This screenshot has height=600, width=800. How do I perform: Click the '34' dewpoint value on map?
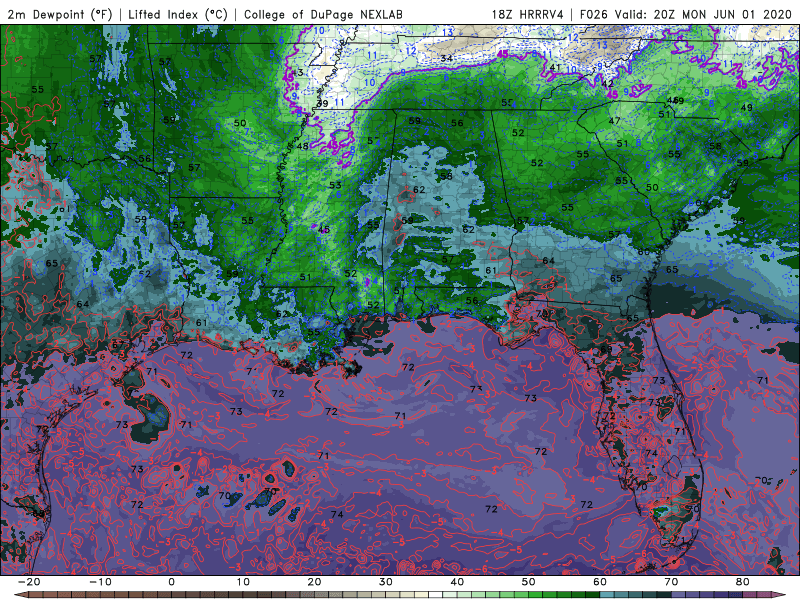[x=447, y=58]
